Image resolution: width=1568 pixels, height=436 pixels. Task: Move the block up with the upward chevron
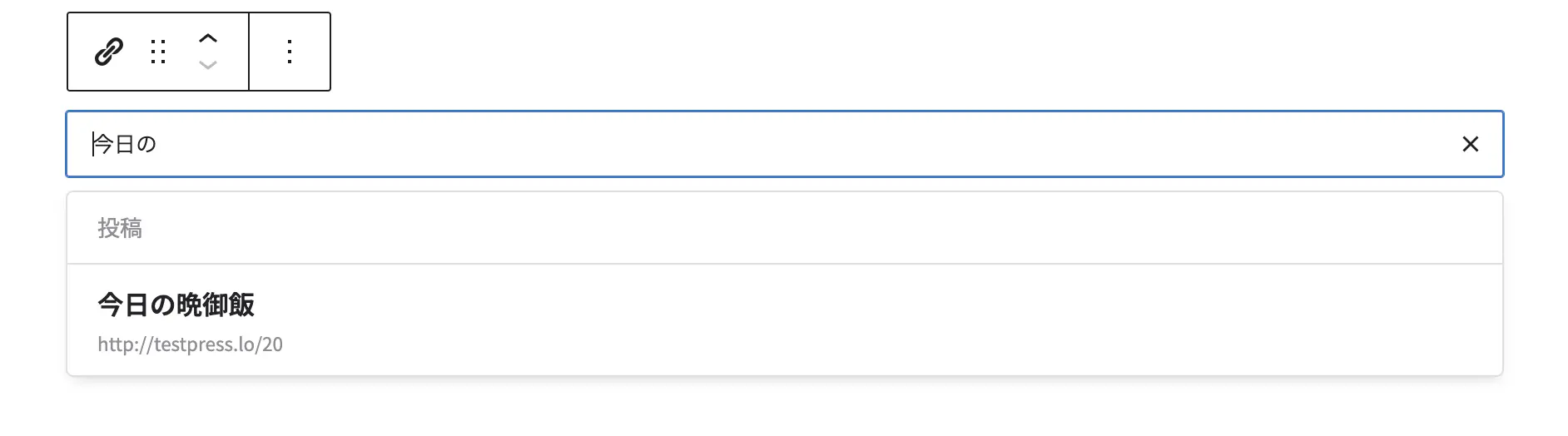208,38
